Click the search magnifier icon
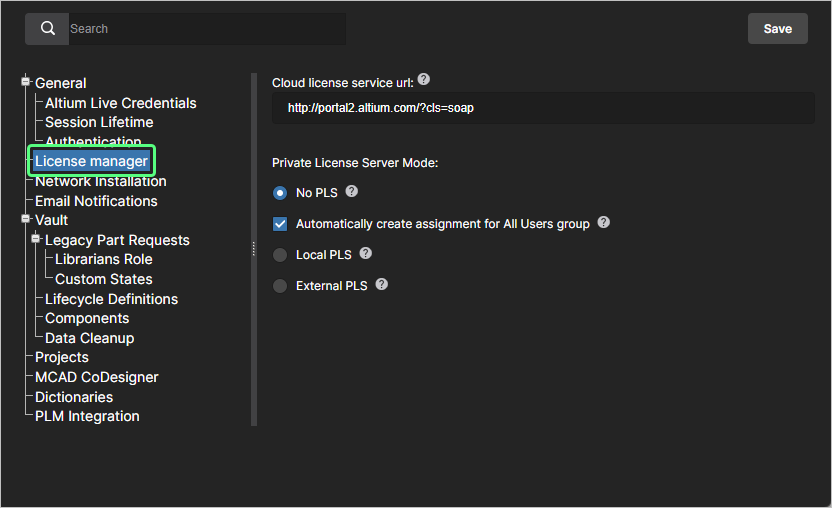Screen dimensions: 832x508 [x=47, y=29]
